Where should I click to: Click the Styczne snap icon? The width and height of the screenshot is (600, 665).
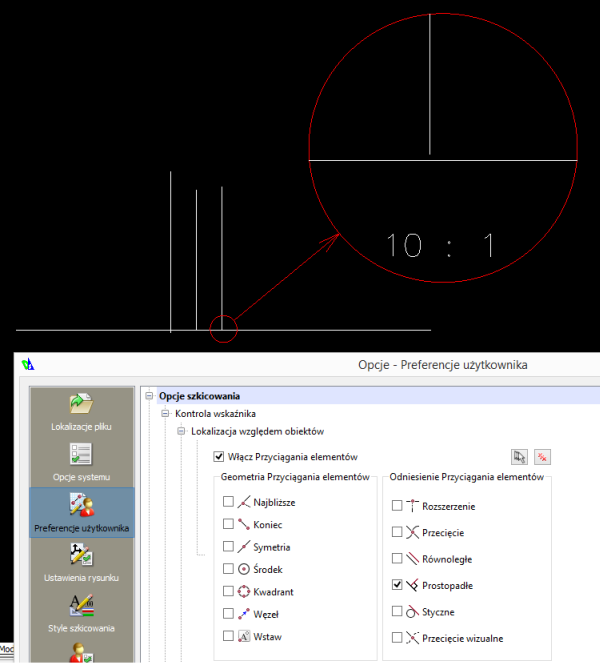[x=412, y=612]
